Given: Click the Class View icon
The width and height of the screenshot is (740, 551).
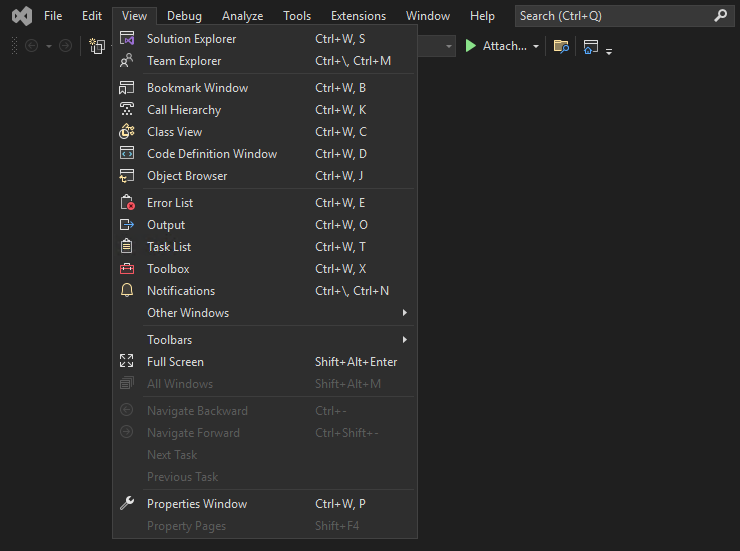Looking at the screenshot, I should [x=126, y=131].
